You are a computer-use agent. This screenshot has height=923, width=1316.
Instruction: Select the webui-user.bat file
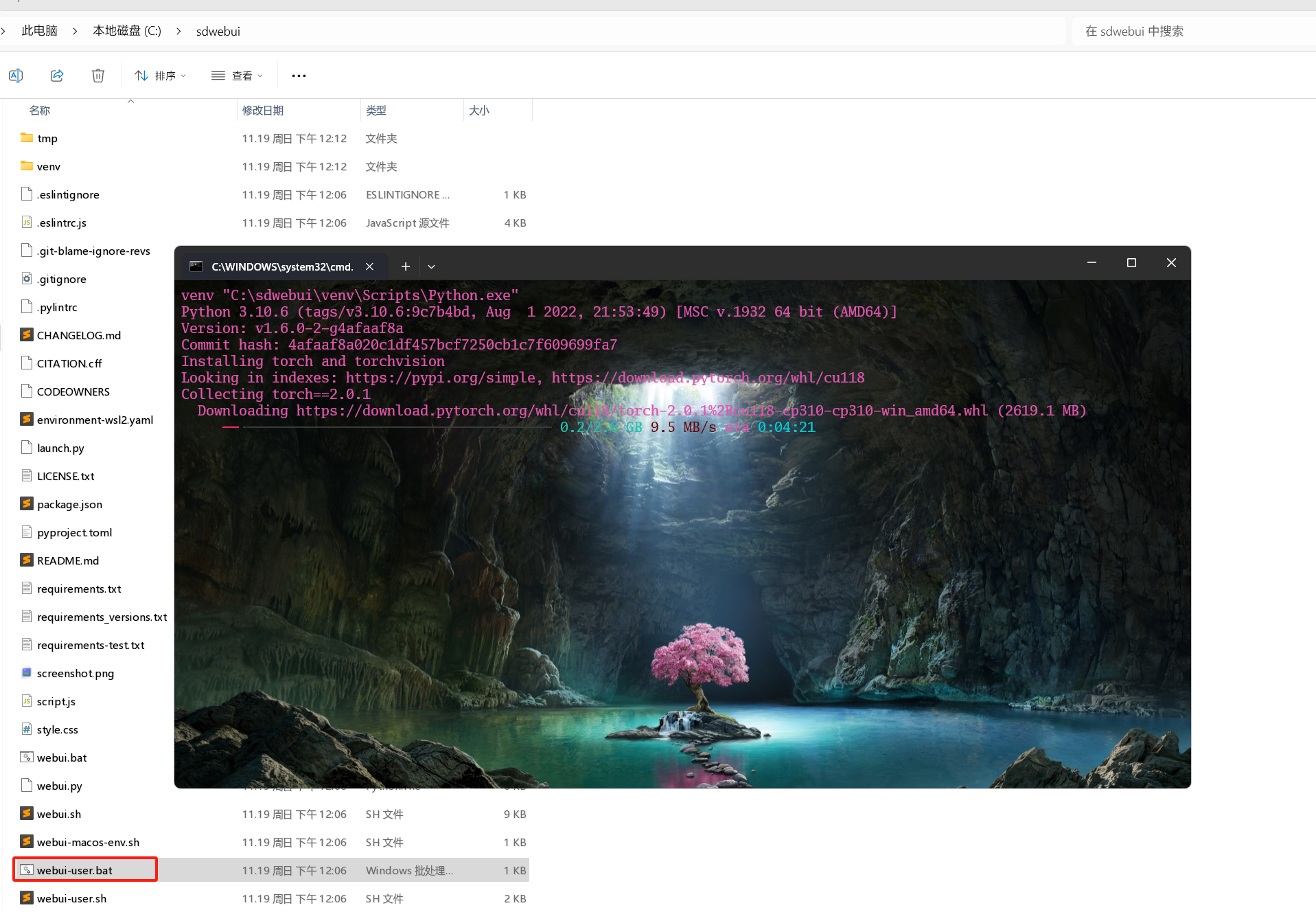pos(75,870)
